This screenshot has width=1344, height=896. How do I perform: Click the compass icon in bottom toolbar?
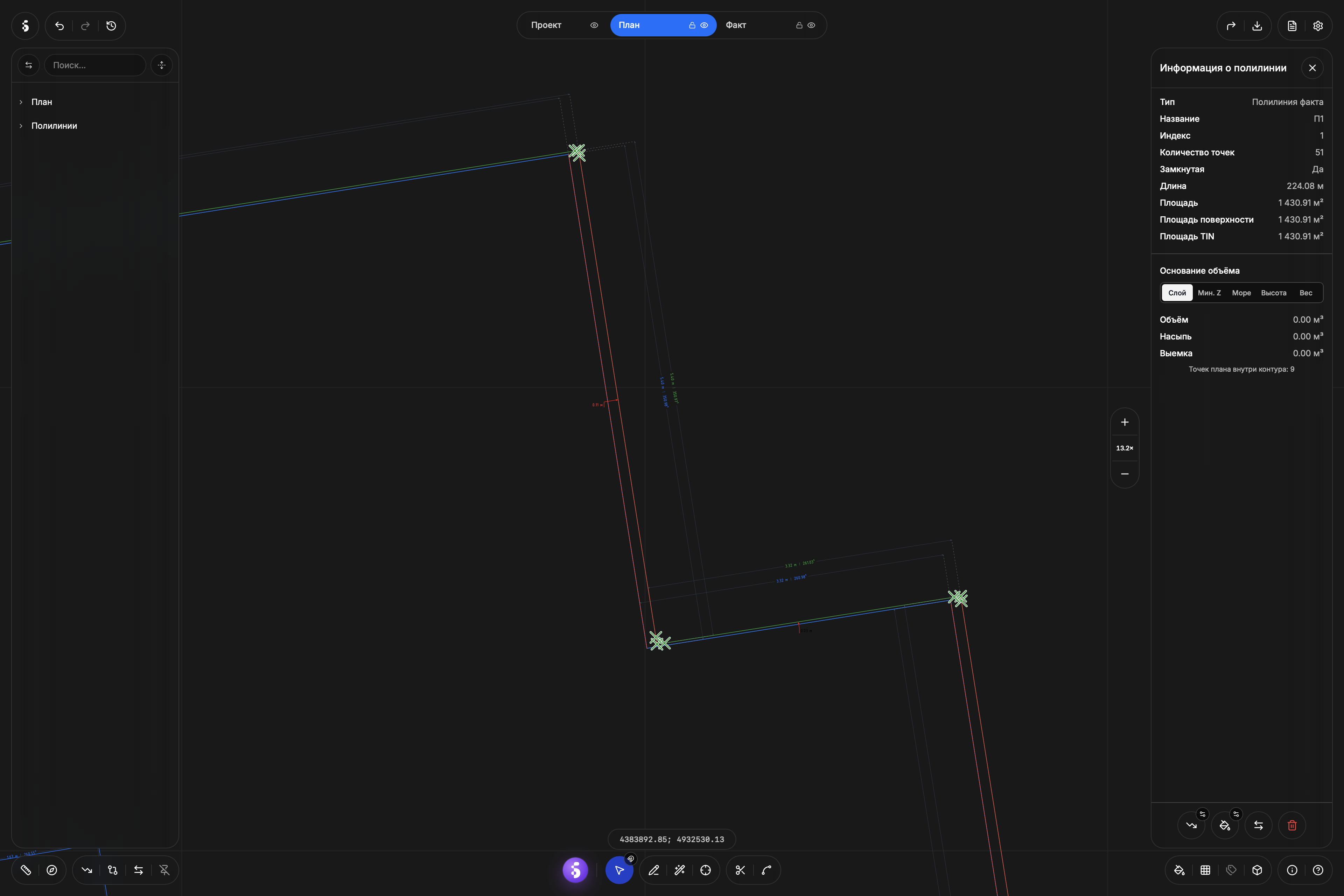[51, 870]
